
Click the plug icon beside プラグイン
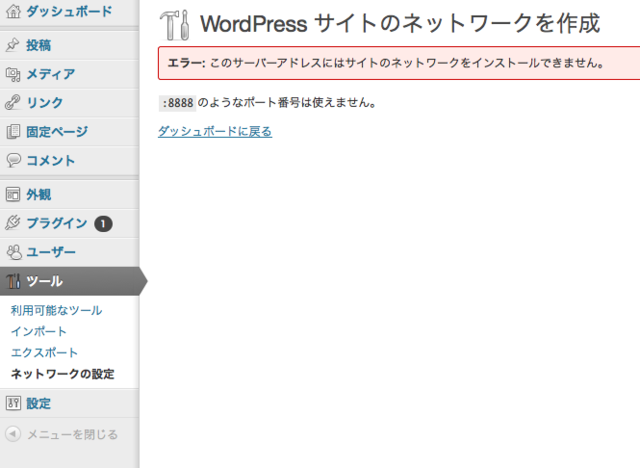click(x=13, y=223)
